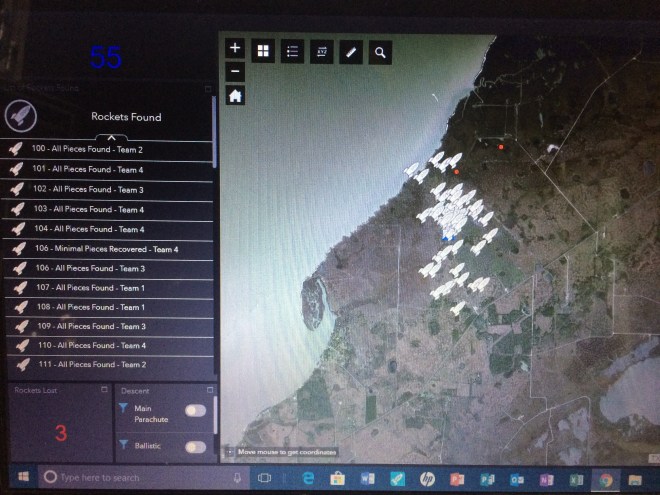Open the basemap gallery grid icon
Viewport: 660px width, 495px height.
264,52
